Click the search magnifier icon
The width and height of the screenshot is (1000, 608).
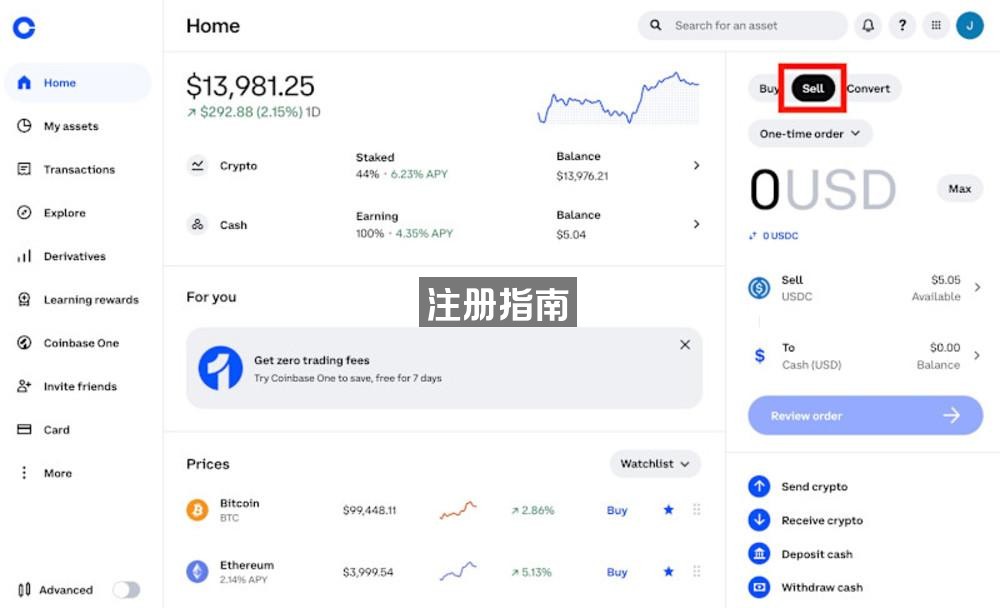(x=655, y=26)
